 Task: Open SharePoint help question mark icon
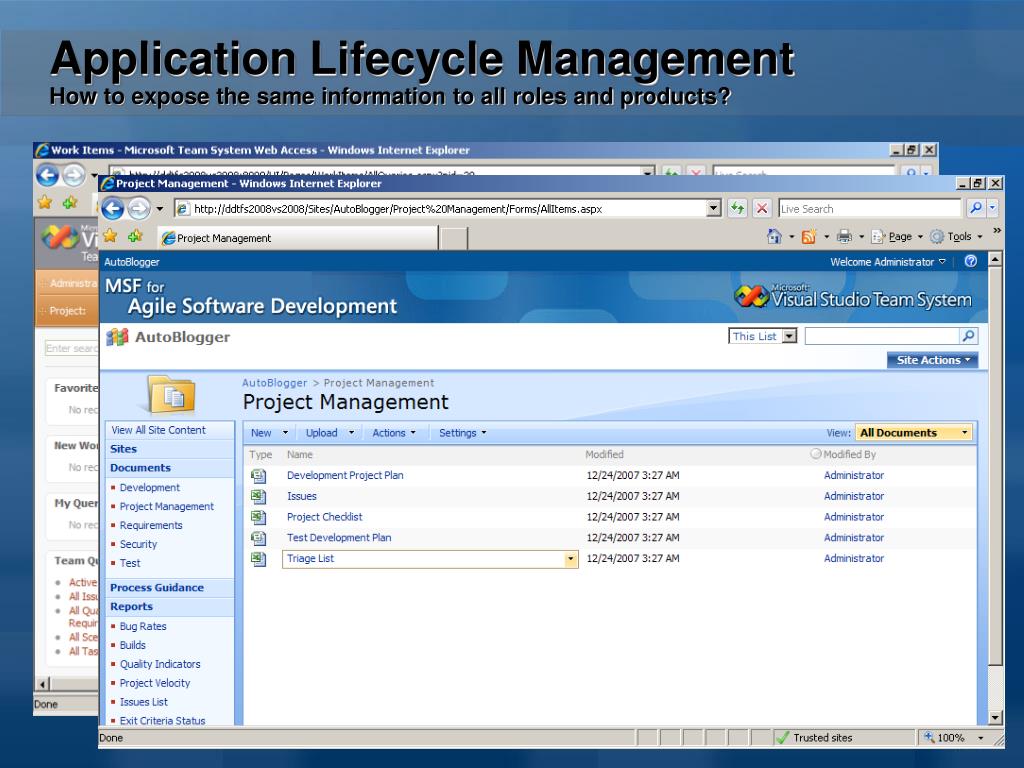pos(971,261)
